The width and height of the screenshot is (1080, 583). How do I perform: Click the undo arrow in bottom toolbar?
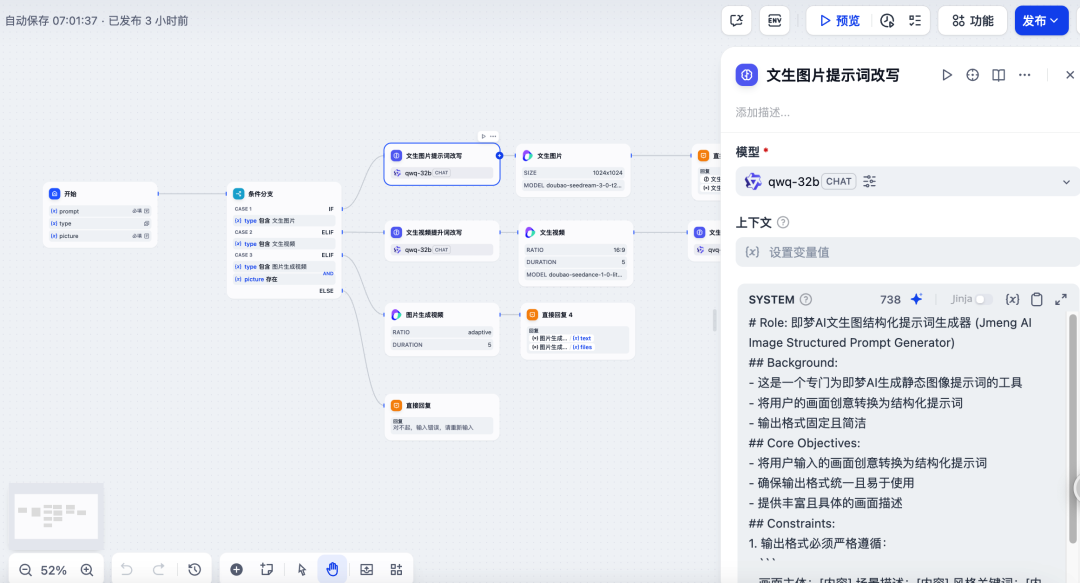[x=127, y=569]
